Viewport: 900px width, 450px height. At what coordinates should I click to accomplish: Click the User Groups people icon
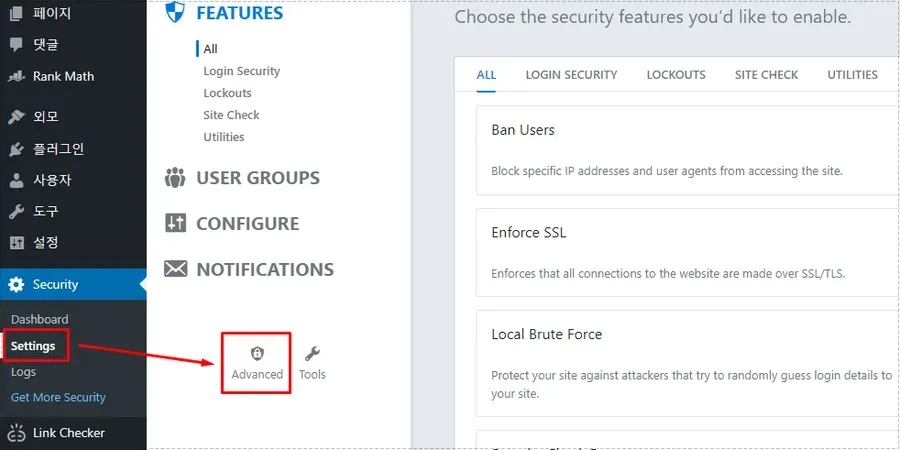[175, 177]
